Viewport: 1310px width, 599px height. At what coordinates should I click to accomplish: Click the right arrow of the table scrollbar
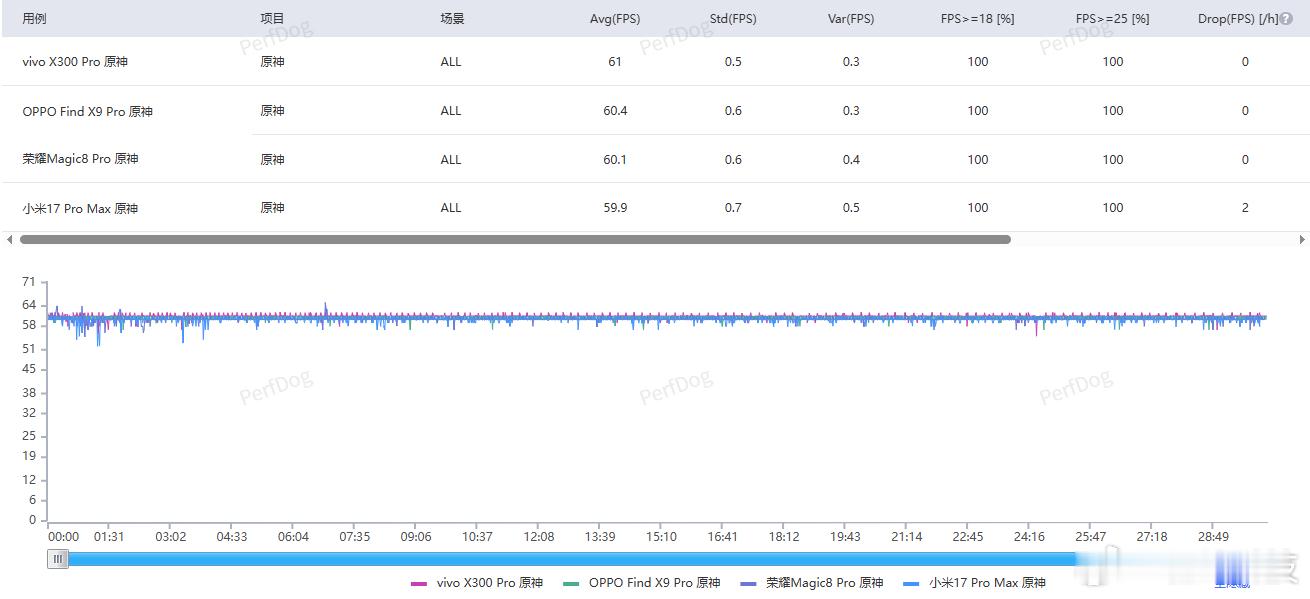pos(1301,240)
